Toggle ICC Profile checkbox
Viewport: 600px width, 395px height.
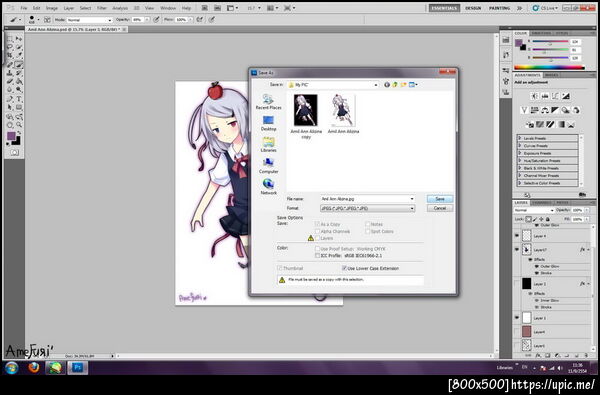coord(317,255)
